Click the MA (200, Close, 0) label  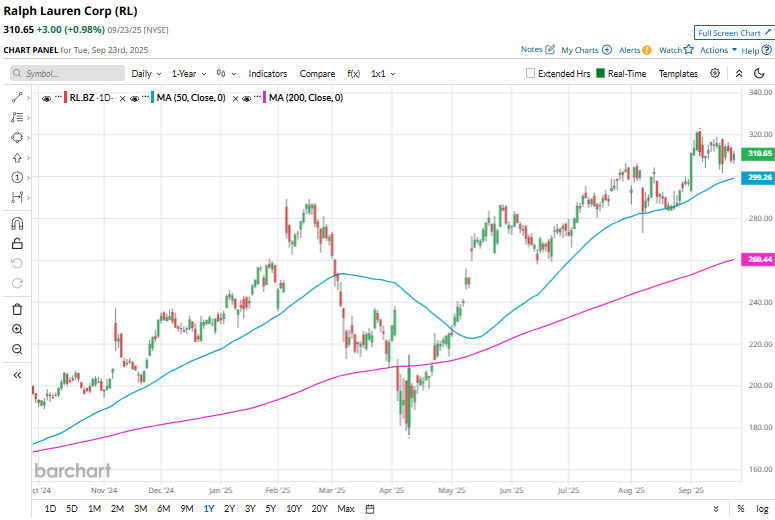point(306,98)
